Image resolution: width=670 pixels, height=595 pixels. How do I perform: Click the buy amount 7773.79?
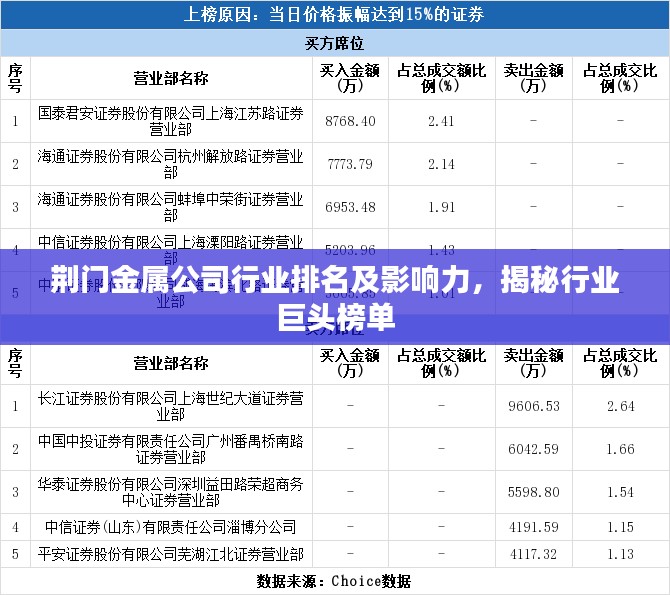[x=350, y=164]
